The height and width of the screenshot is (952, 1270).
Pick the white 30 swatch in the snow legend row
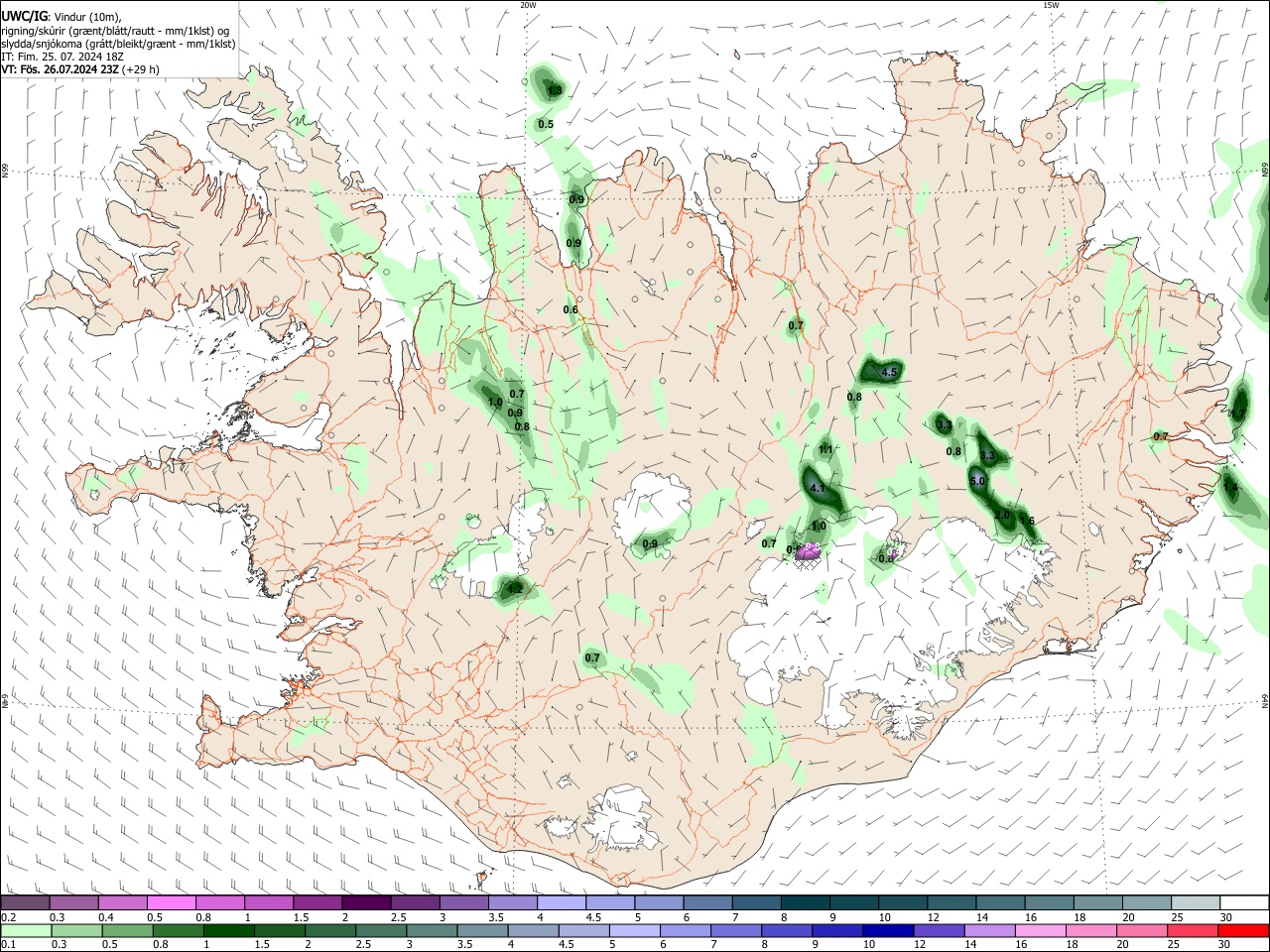(1242, 903)
